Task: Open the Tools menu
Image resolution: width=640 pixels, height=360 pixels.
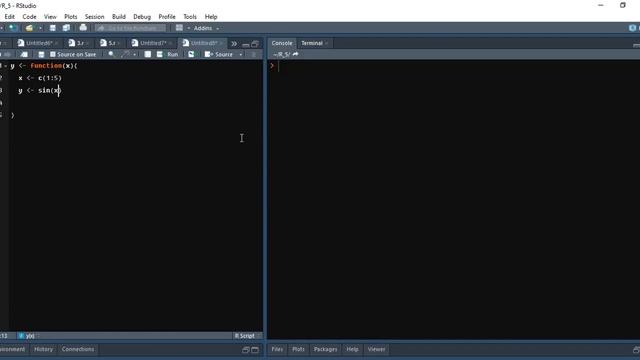Action: click(190, 17)
